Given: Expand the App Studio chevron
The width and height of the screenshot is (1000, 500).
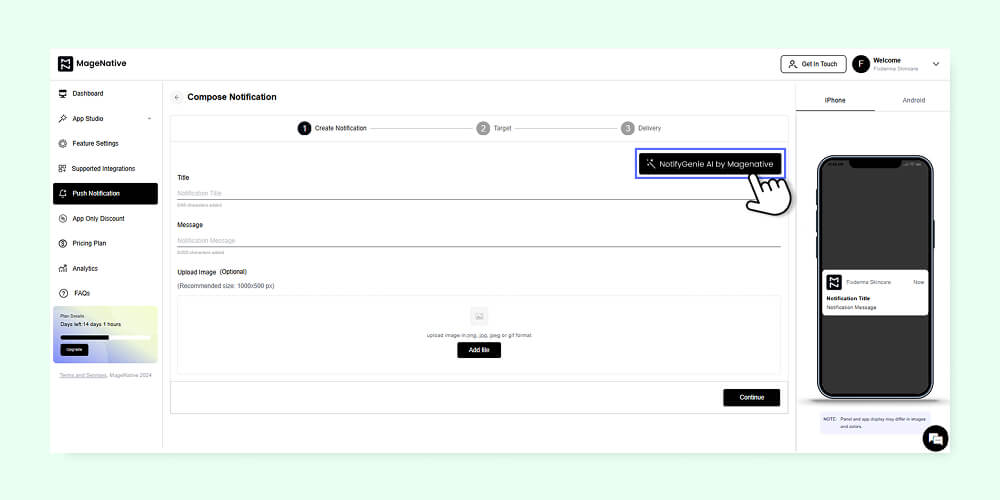Looking at the screenshot, I should click(x=149, y=119).
